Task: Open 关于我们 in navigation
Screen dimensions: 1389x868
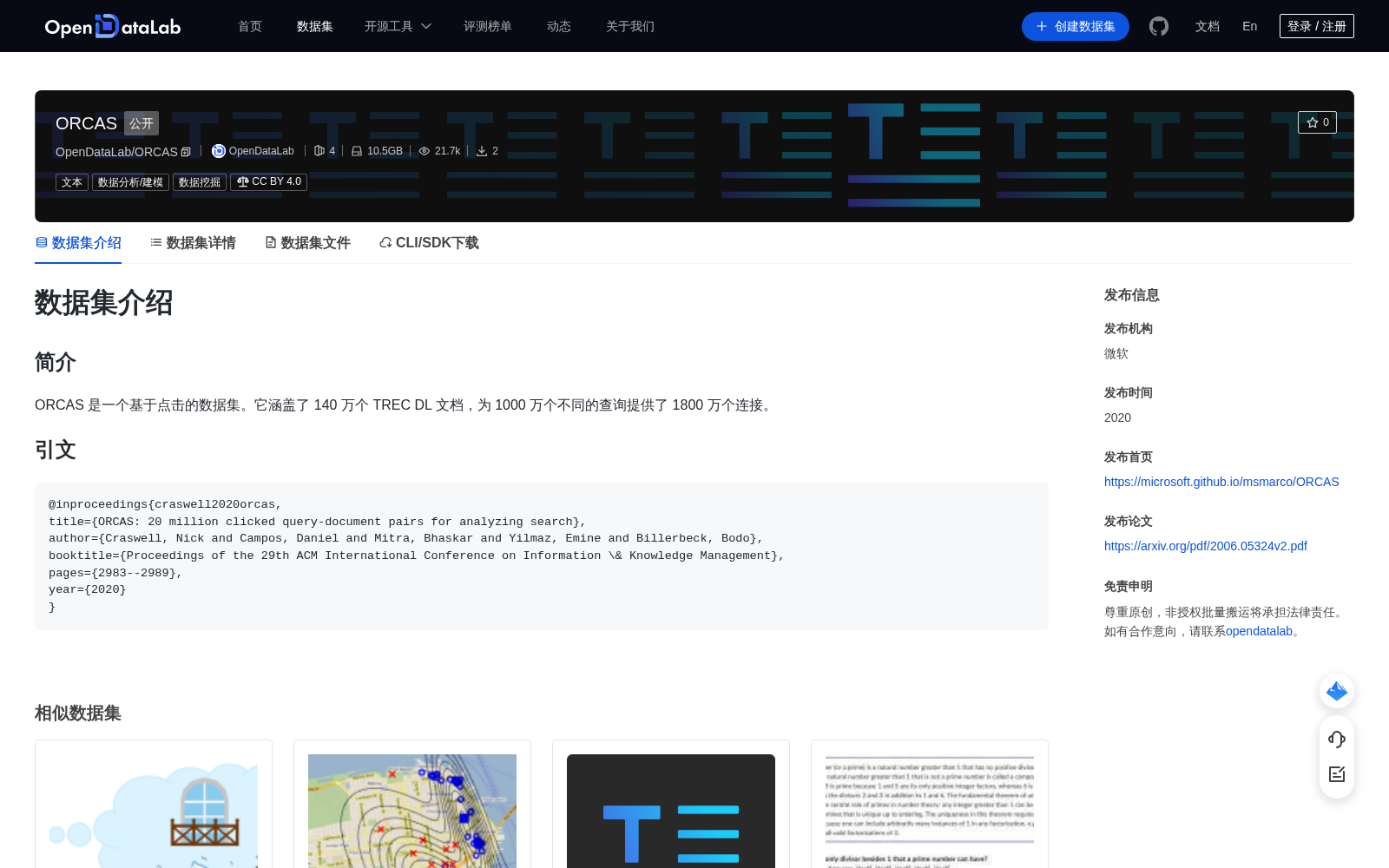Action: [x=630, y=26]
